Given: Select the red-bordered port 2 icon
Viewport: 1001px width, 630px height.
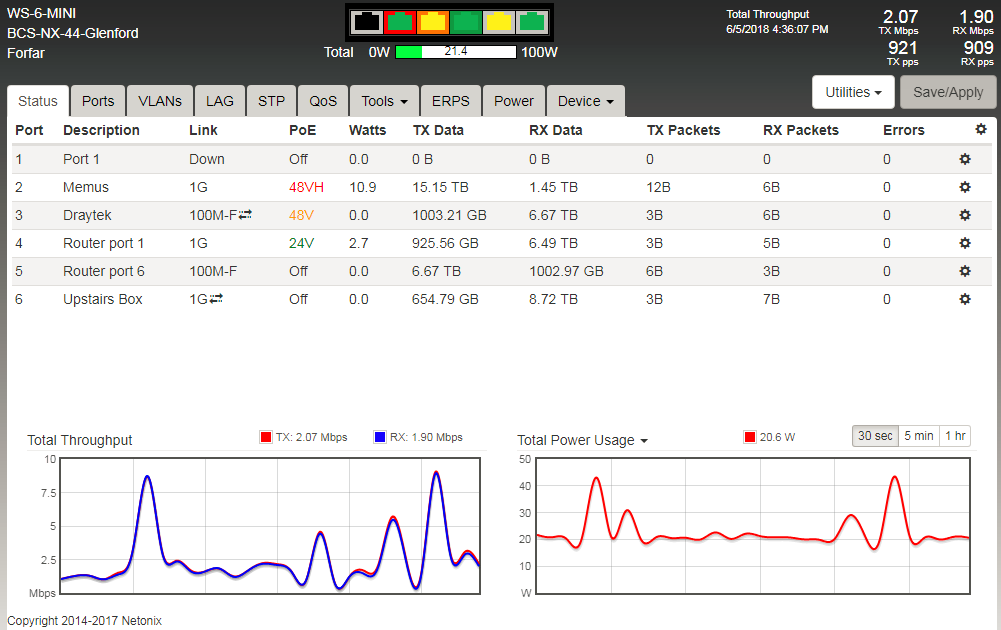Looking at the screenshot, I should pos(400,21).
